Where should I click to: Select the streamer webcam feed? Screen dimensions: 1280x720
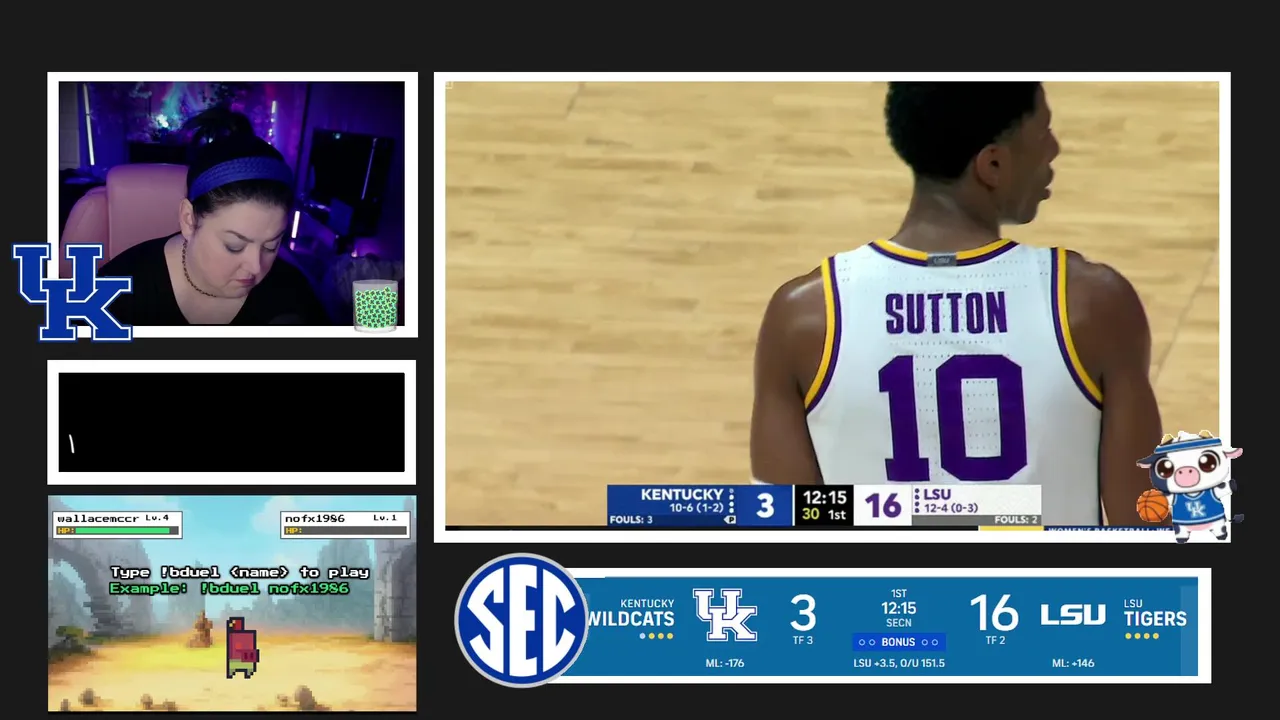point(232,204)
